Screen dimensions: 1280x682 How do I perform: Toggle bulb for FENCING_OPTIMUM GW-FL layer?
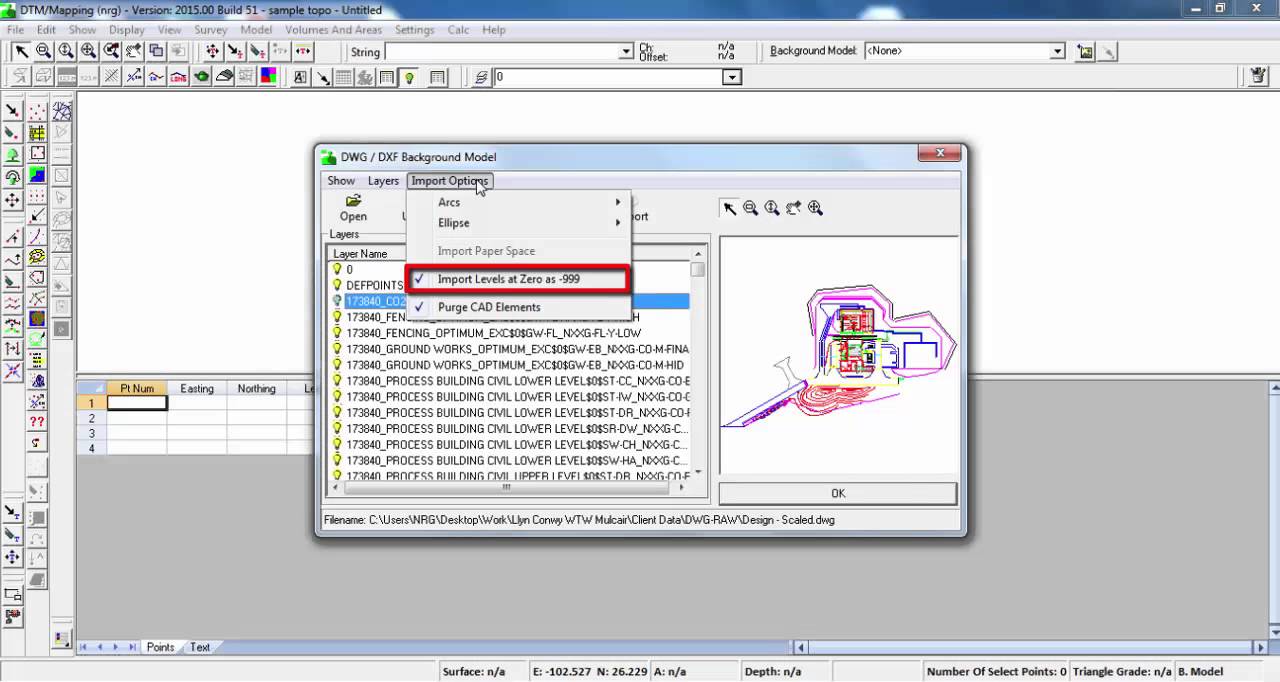coord(337,333)
